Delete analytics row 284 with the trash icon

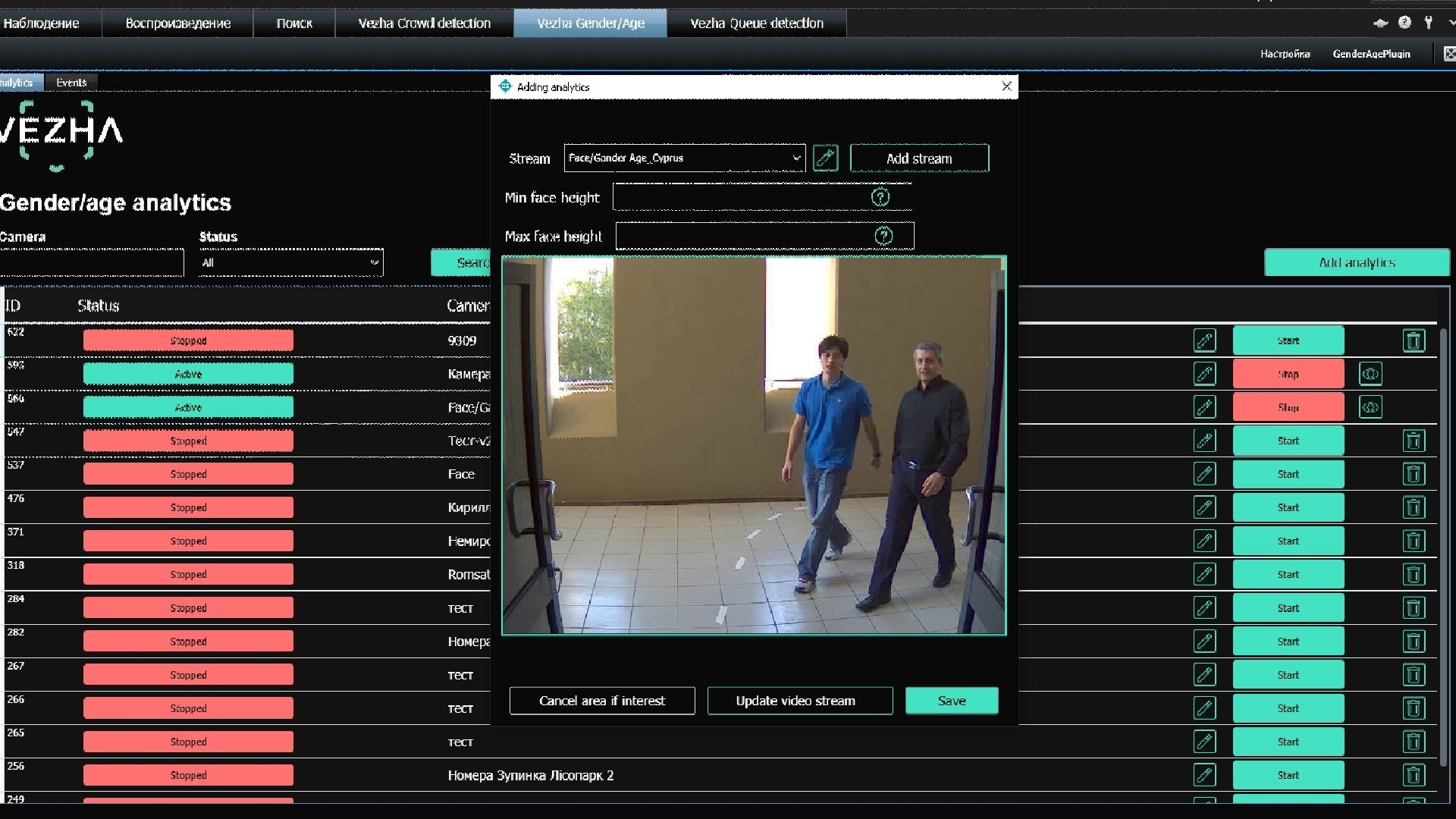[1414, 607]
